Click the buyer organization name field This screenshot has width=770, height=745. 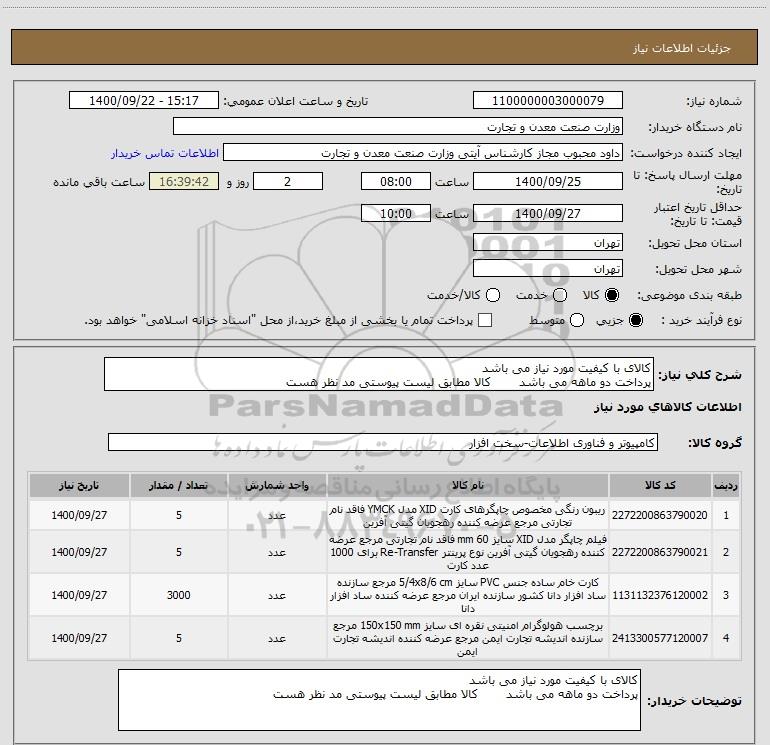[x=398, y=127]
